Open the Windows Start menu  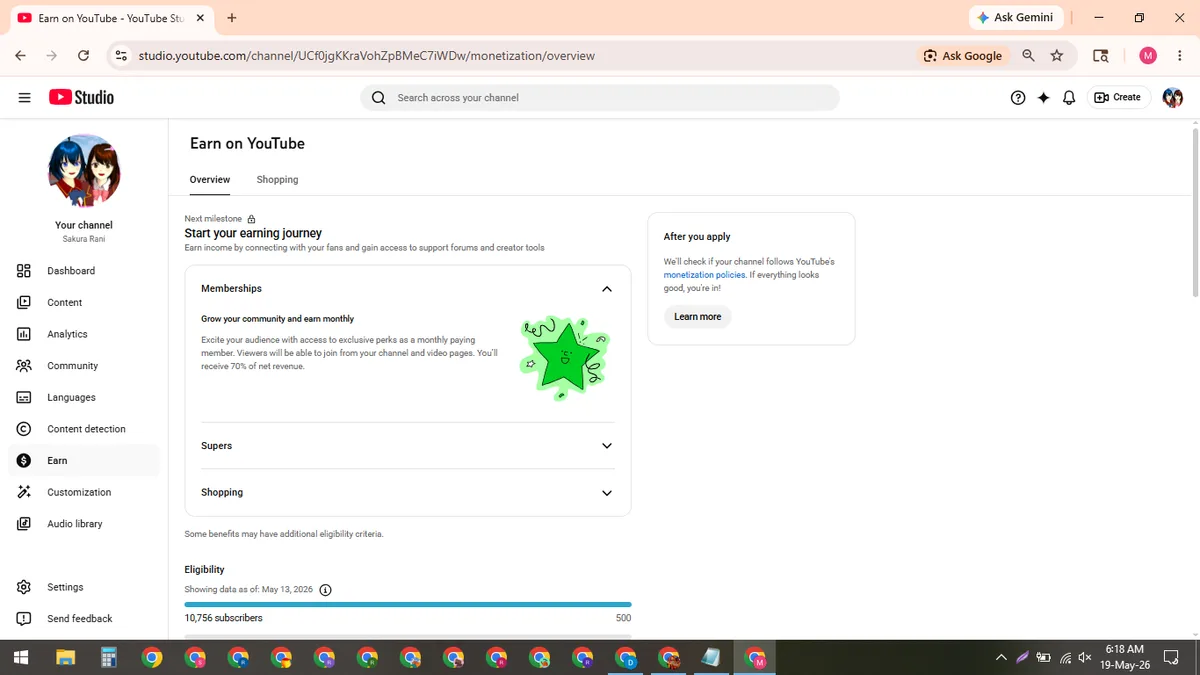[x=21, y=658]
